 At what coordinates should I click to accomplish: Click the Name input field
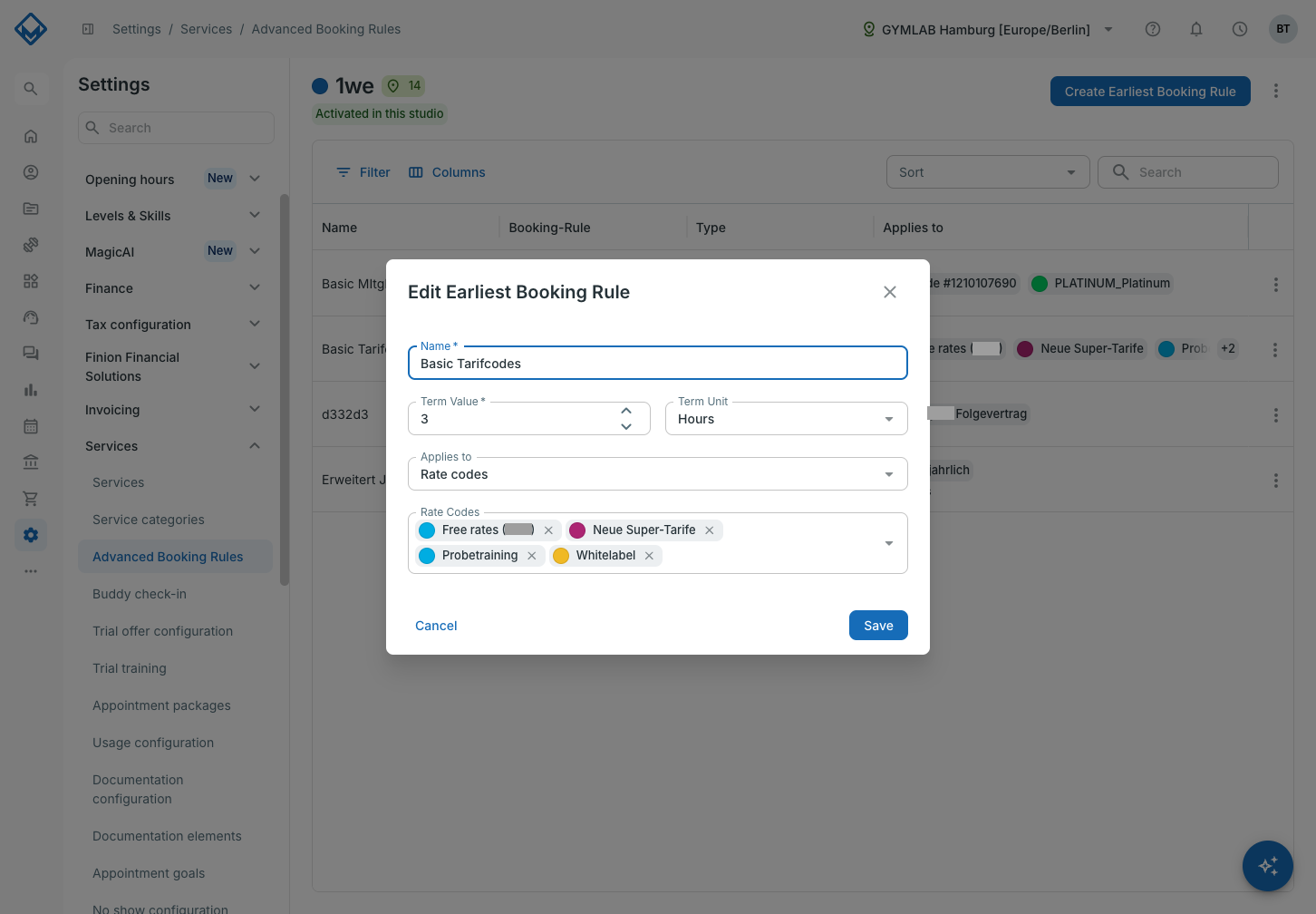tap(658, 363)
